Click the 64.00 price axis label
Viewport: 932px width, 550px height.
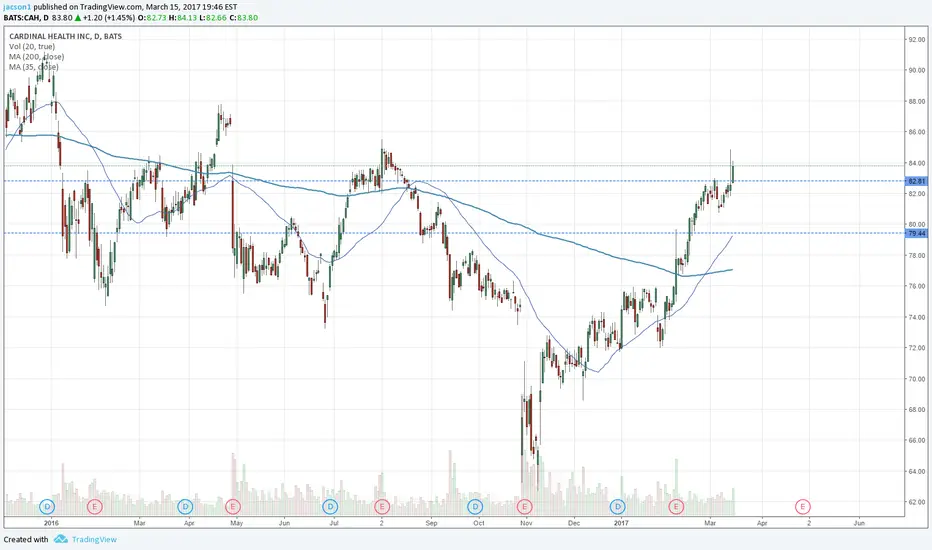tap(916, 472)
